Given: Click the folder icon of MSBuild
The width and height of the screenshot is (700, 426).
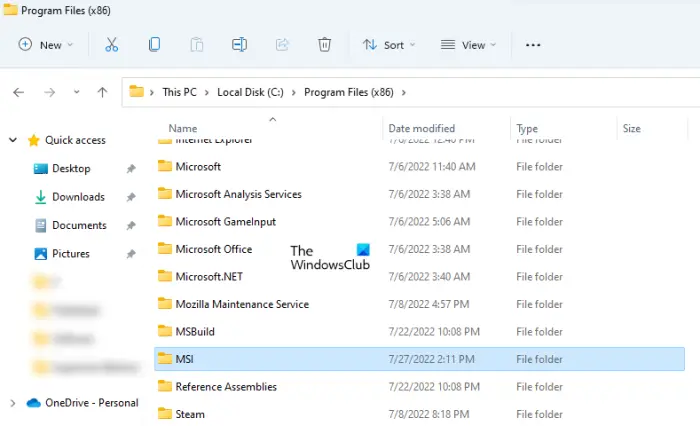Looking at the screenshot, I should click(x=165, y=331).
